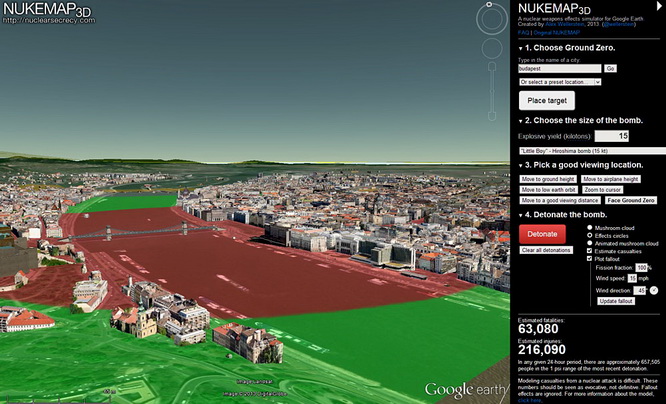Open the @wellerstein Twitter link
The height and width of the screenshot is (404, 666).
click(619, 25)
